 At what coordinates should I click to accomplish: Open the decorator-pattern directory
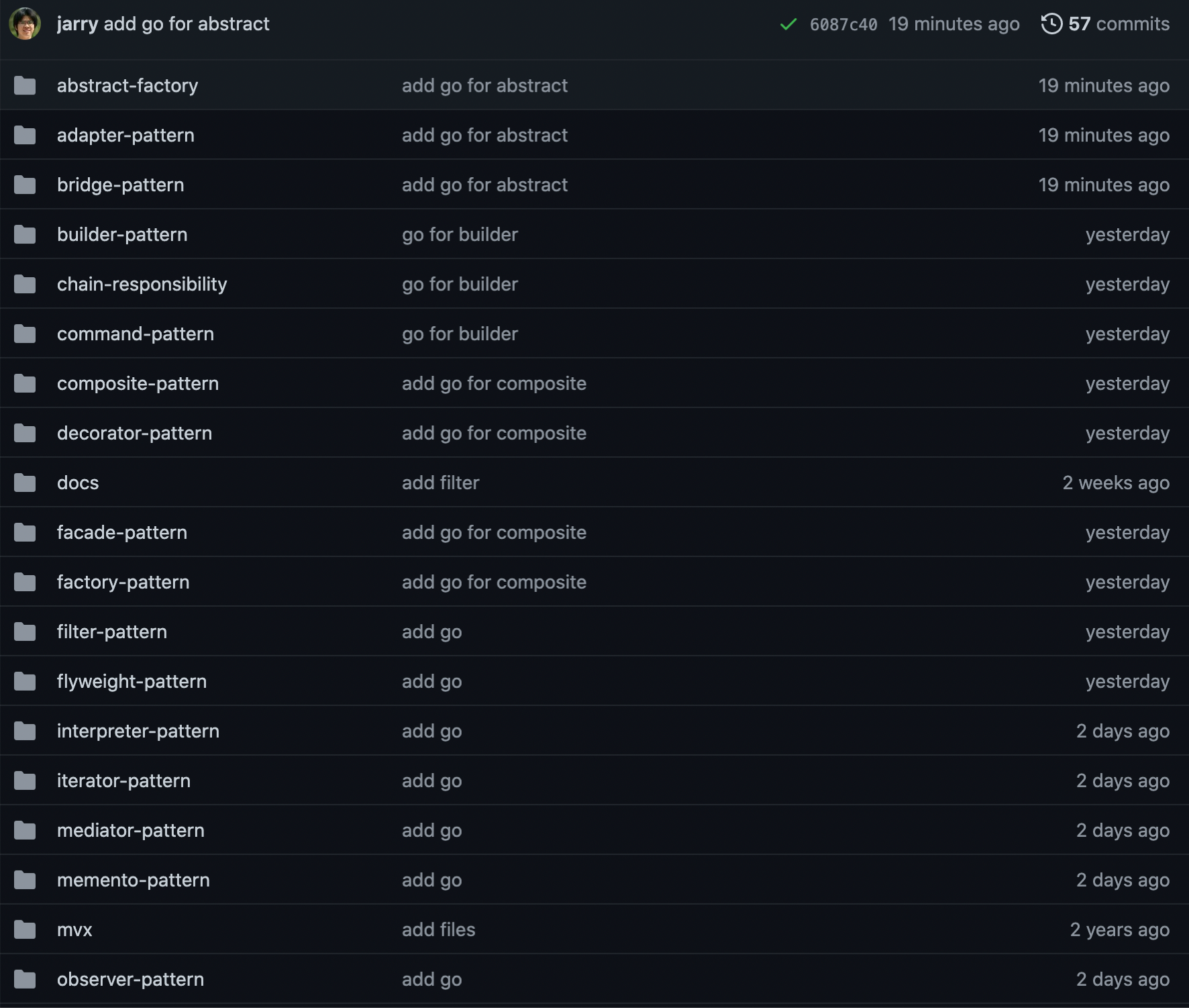pyautogui.click(x=134, y=434)
